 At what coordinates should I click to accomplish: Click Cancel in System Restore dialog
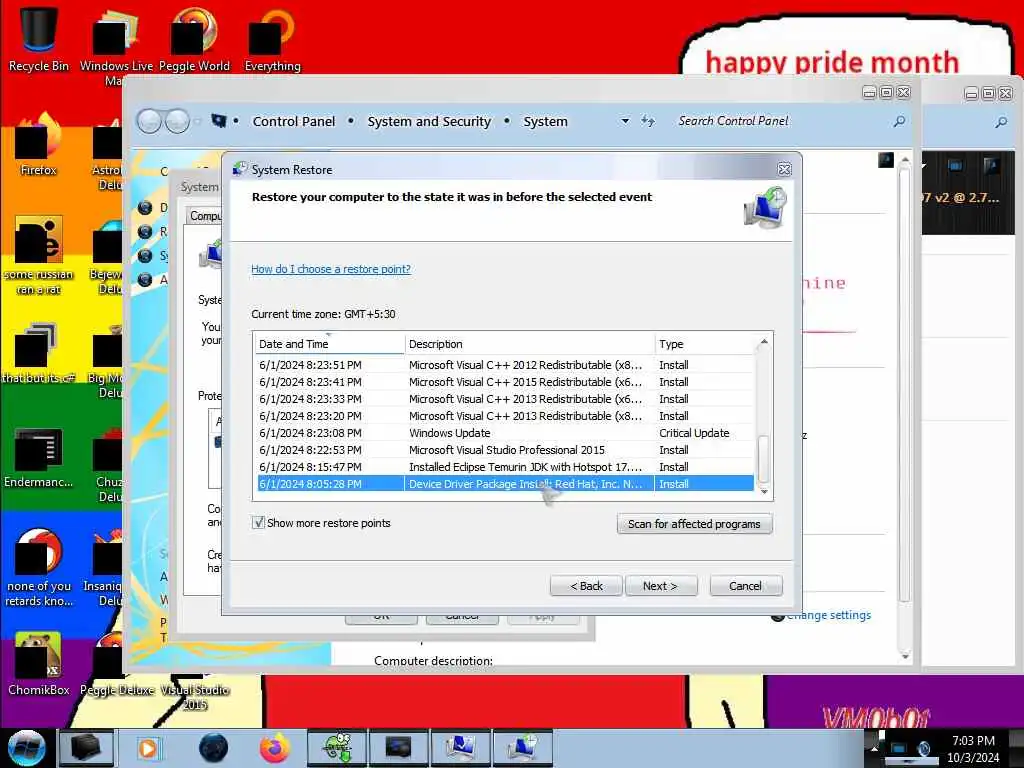[746, 586]
